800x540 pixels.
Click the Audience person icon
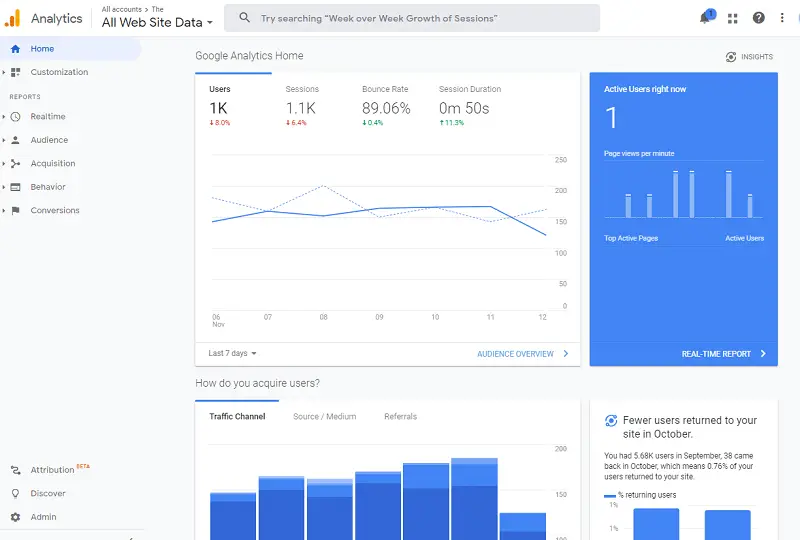tap(15, 140)
